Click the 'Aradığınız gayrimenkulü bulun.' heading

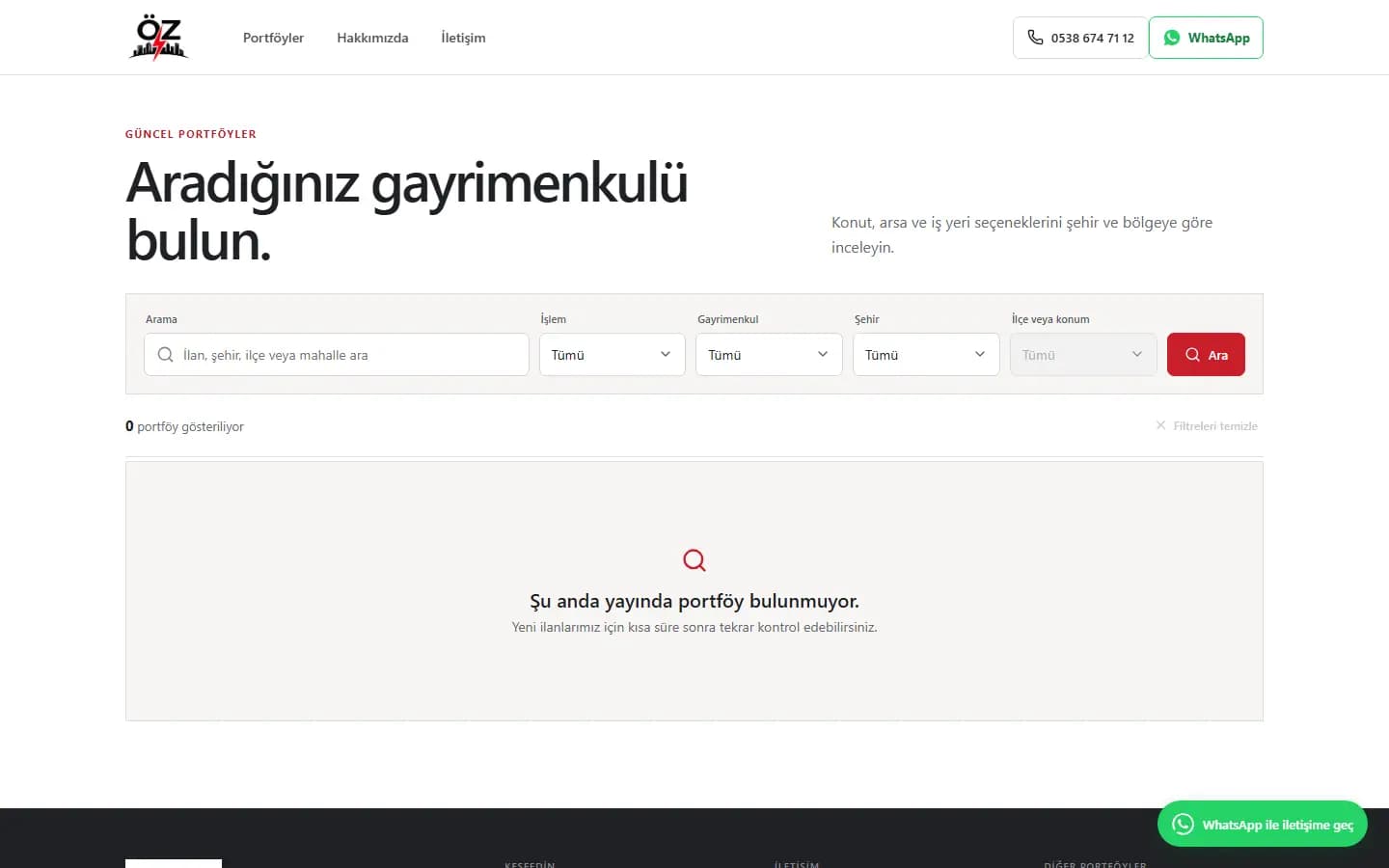407,211
